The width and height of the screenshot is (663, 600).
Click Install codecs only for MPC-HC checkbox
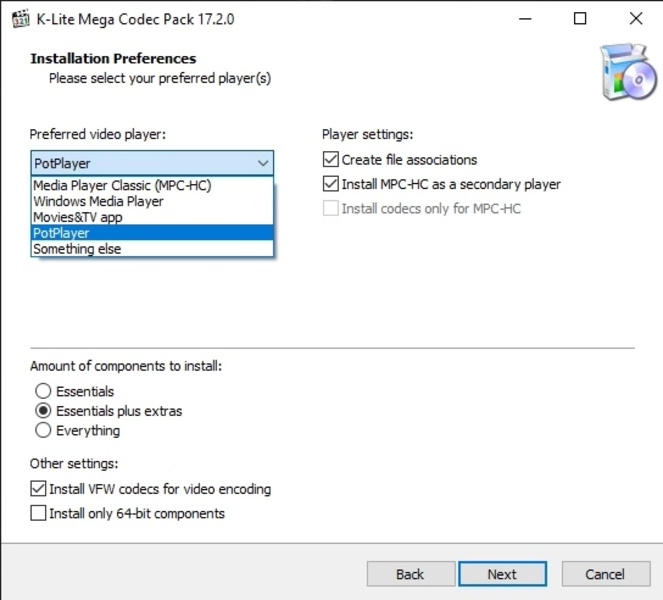(331, 208)
